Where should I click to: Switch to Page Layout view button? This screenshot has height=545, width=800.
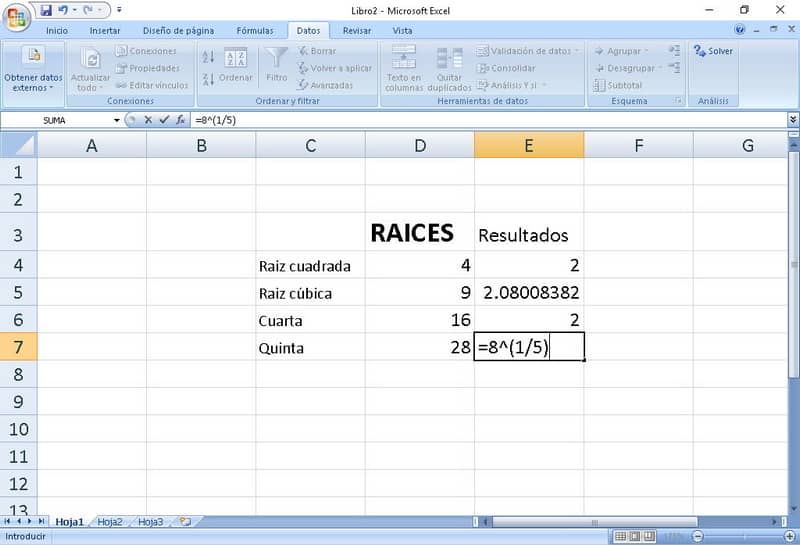tap(635, 536)
